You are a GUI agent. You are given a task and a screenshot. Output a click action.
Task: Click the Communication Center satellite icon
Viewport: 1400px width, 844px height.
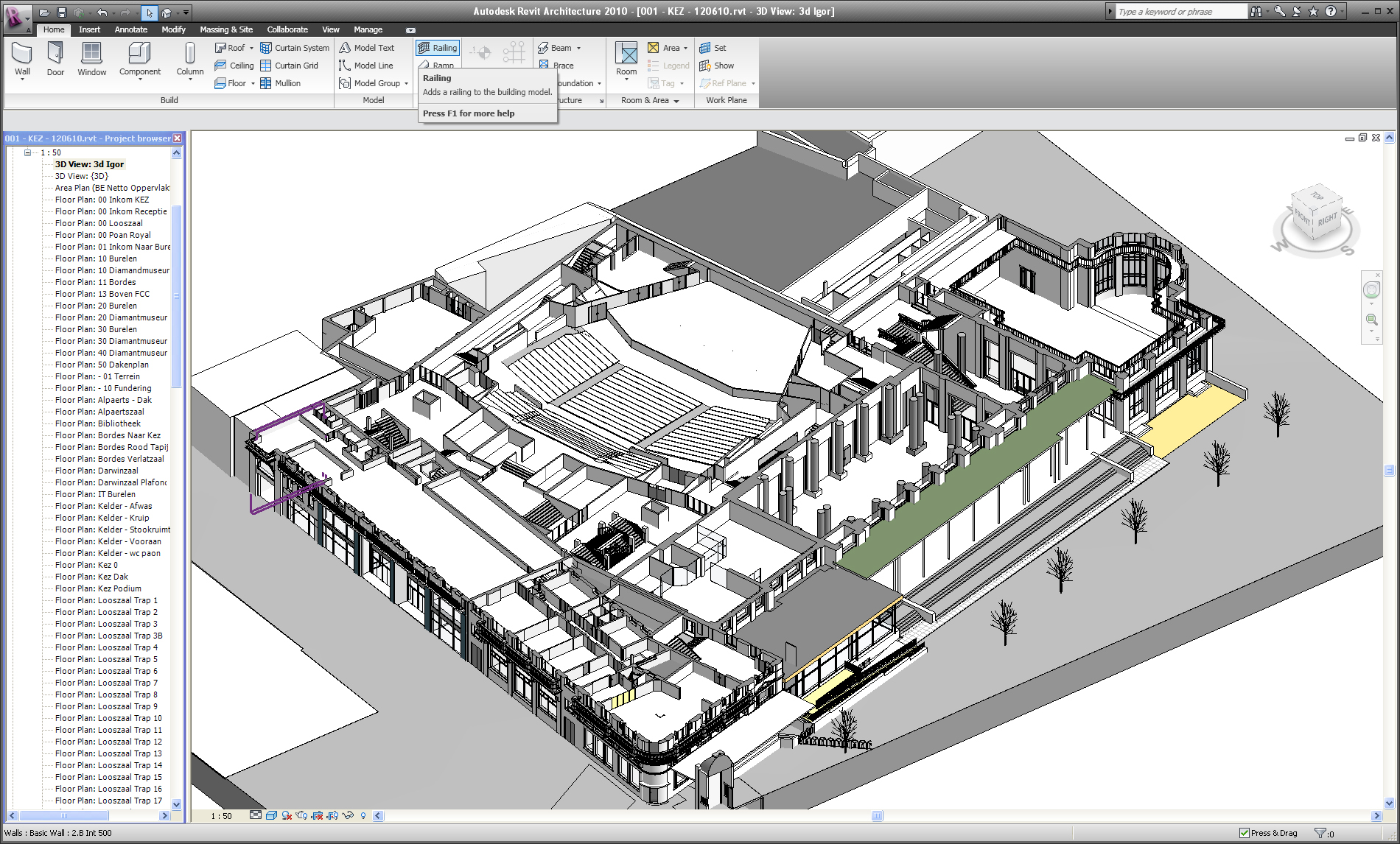point(1296,11)
